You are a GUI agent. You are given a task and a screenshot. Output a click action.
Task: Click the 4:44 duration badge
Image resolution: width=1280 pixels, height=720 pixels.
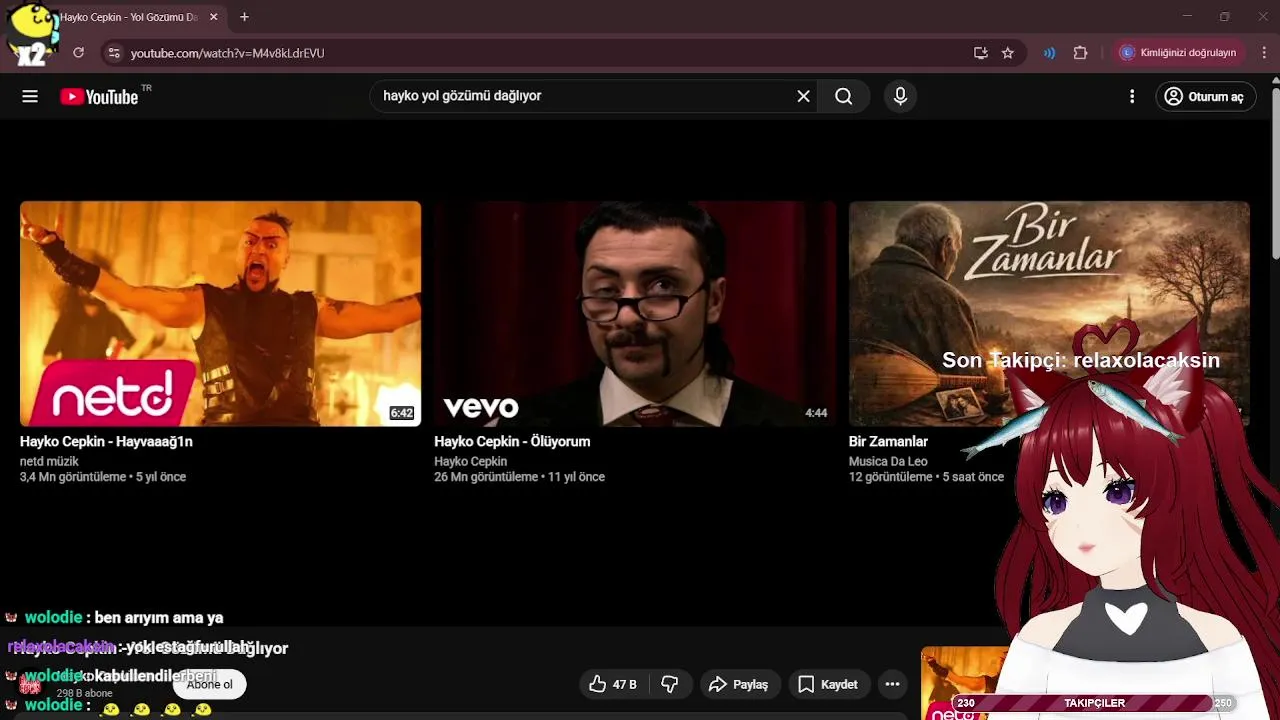[x=816, y=413]
